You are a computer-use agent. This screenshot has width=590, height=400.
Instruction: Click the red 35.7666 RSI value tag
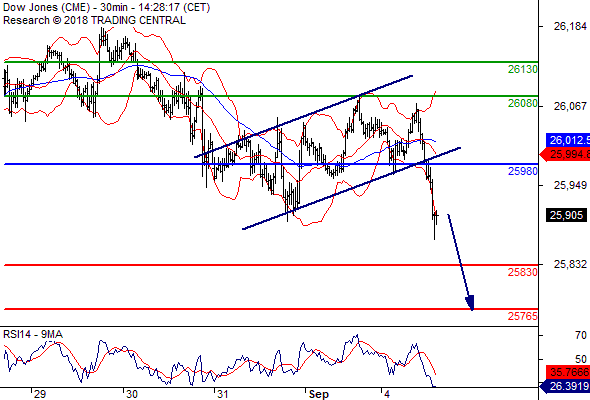tap(568, 372)
